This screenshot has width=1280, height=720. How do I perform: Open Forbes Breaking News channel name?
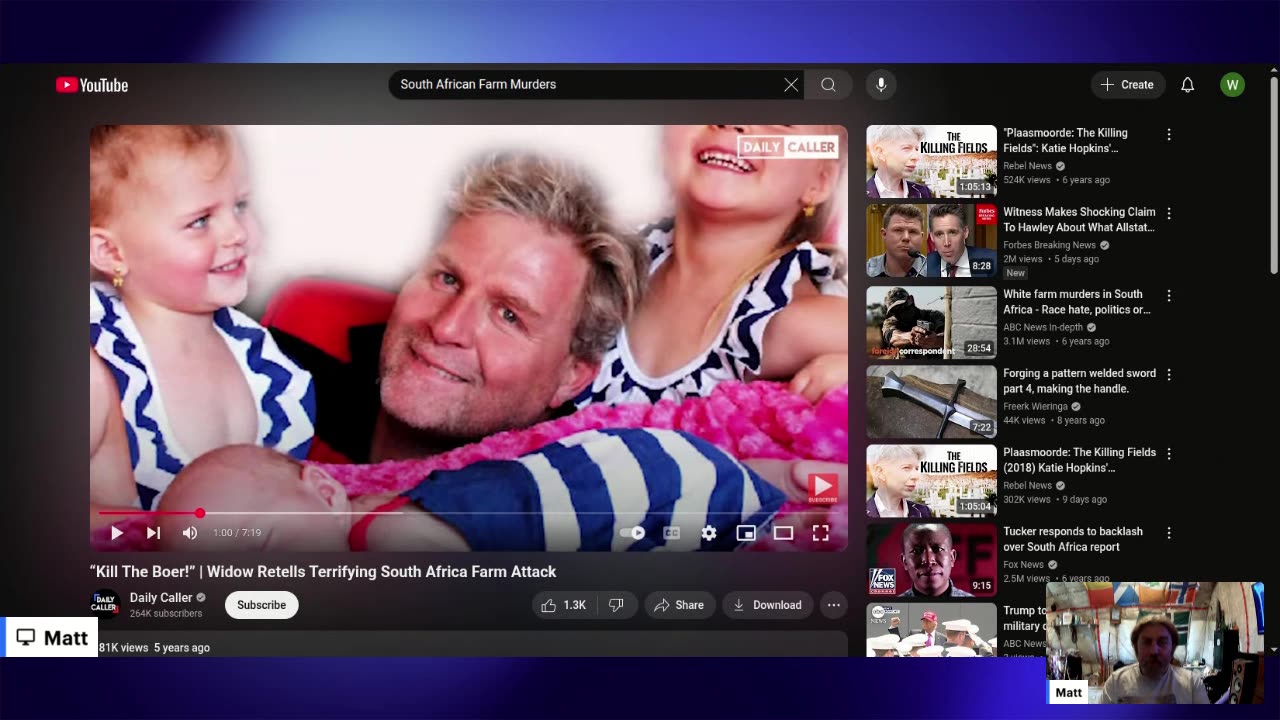pos(1049,245)
